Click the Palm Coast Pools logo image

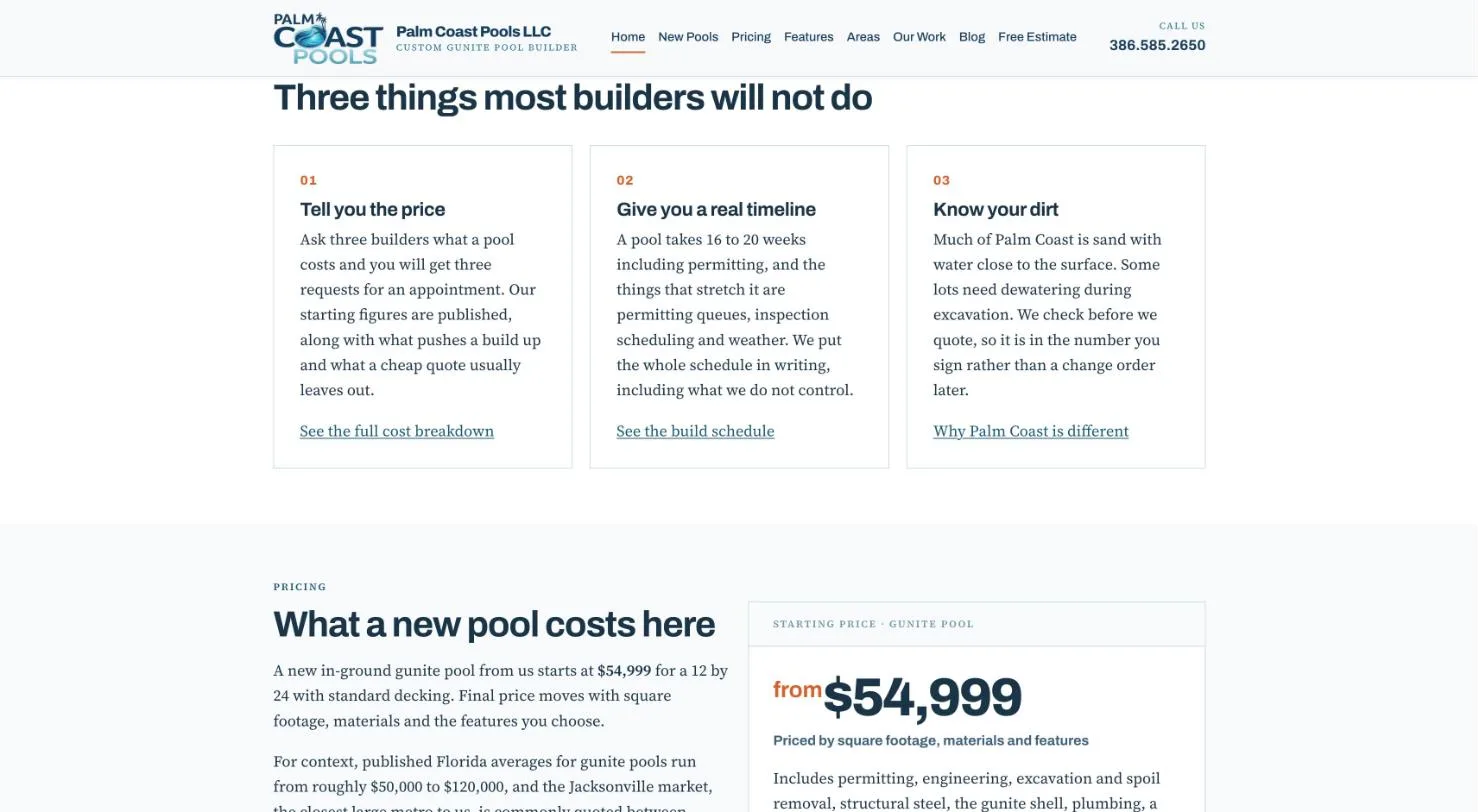point(328,38)
